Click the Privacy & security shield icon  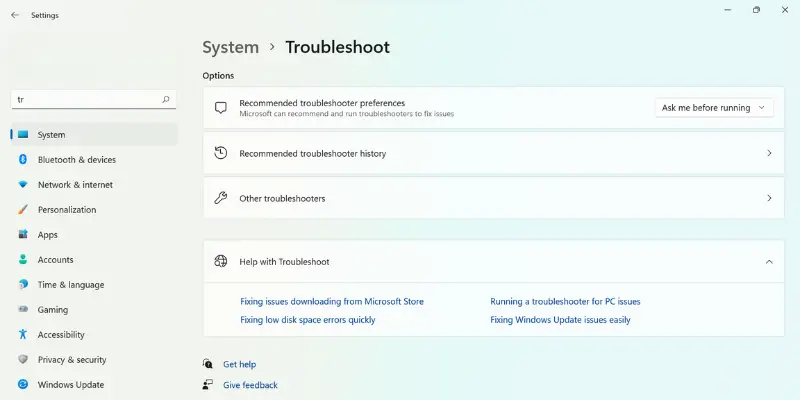23,360
